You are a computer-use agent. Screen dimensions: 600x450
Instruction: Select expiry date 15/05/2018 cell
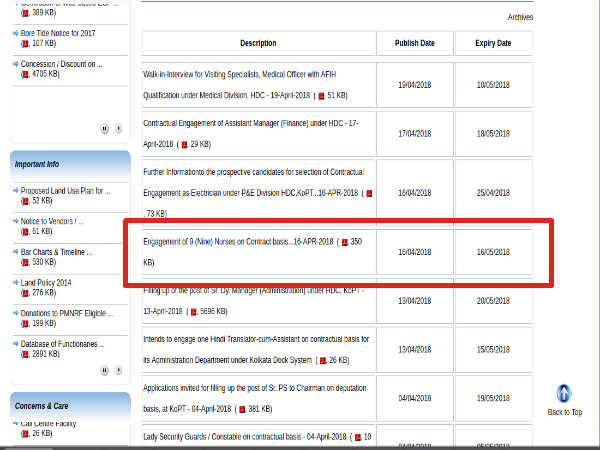tap(493, 350)
